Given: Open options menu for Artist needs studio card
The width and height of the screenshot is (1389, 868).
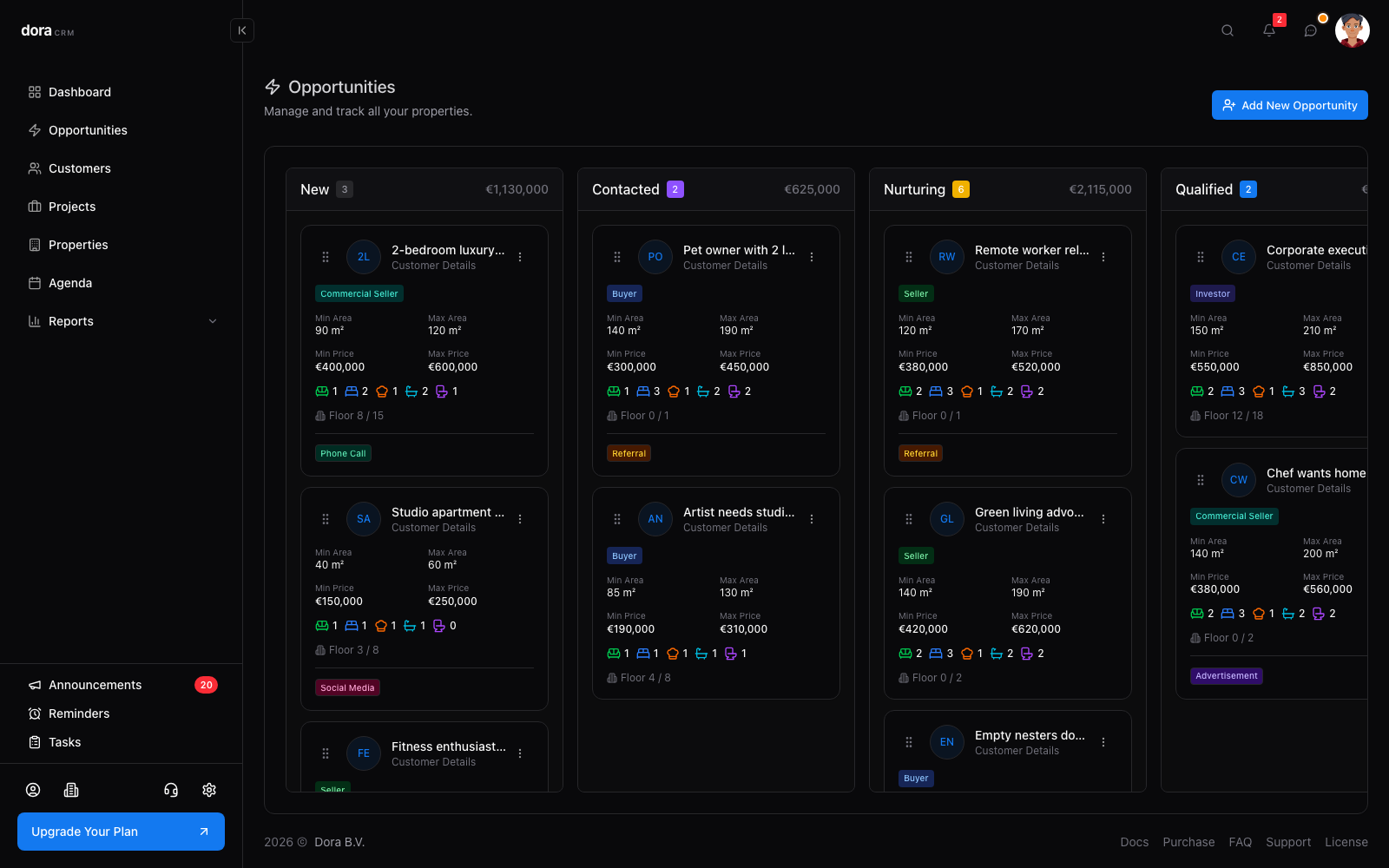Looking at the screenshot, I should [x=812, y=519].
